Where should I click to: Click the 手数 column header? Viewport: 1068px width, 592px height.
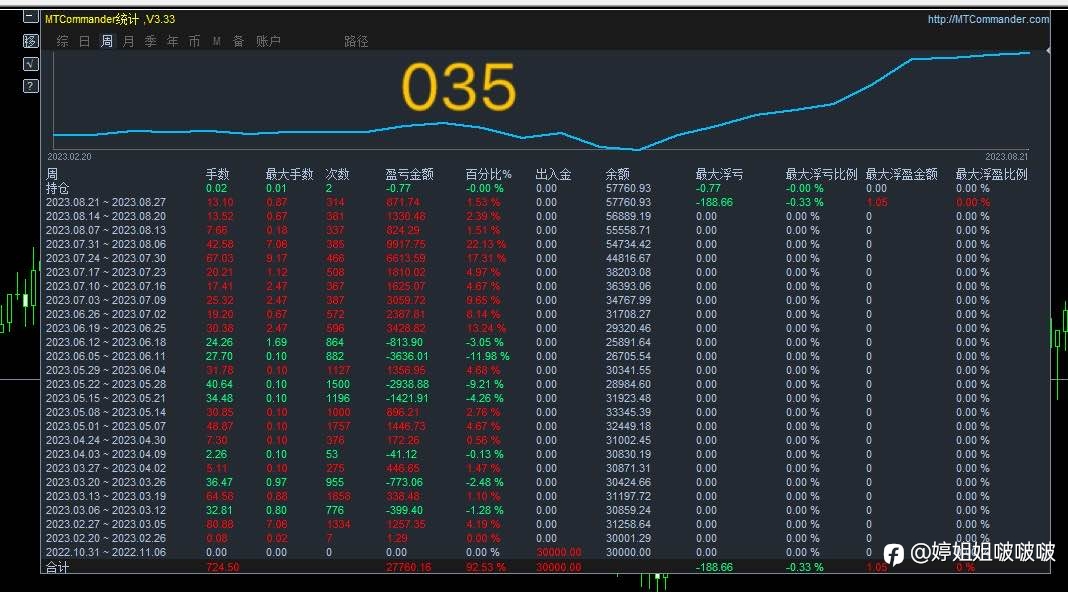click(x=218, y=174)
